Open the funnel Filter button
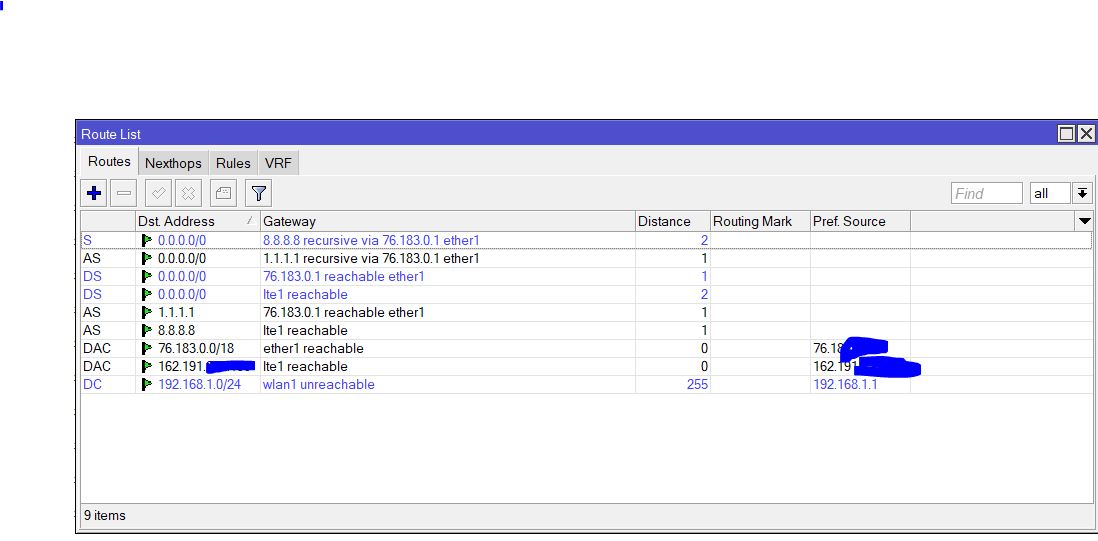Viewport: 1098px width, 541px height. (258, 193)
